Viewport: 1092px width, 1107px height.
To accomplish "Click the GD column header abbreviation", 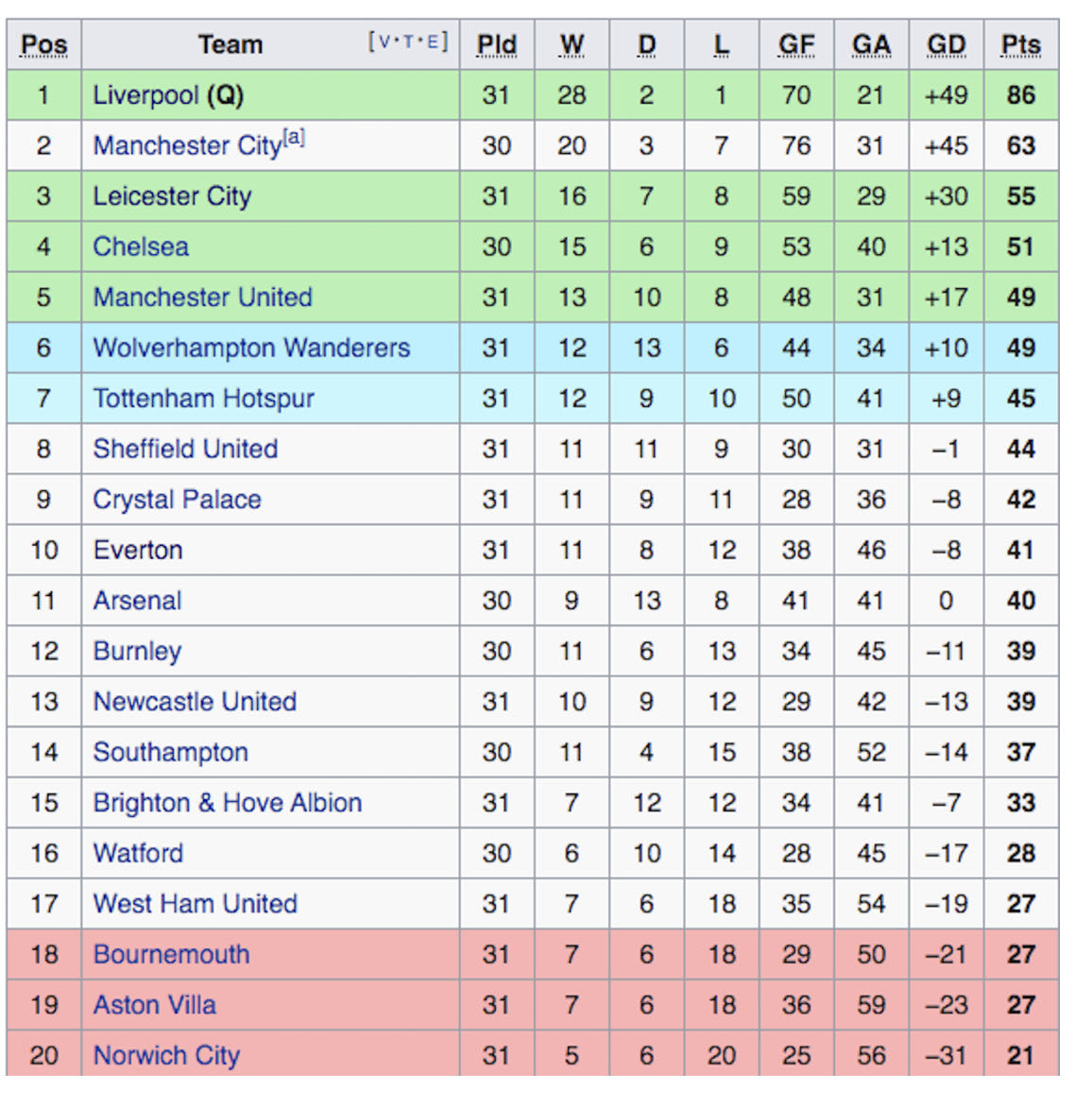I will [946, 45].
